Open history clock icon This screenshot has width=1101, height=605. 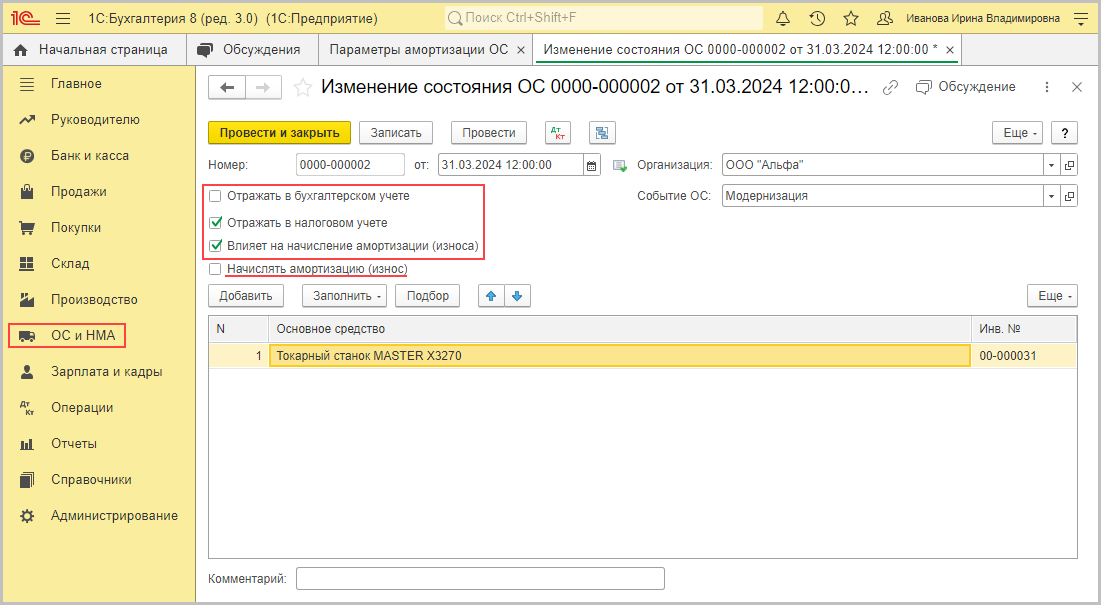[x=817, y=19]
